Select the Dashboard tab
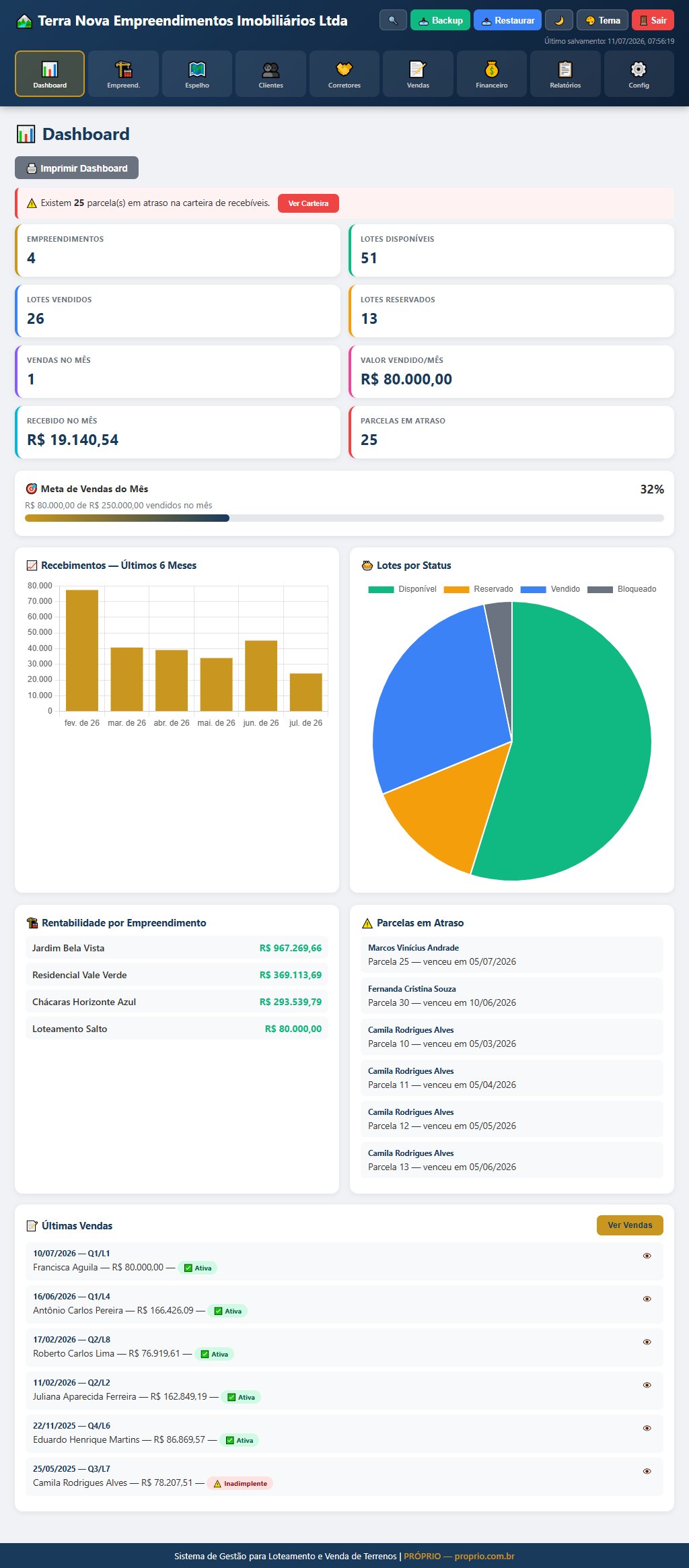The height and width of the screenshot is (1568, 689). [50, 74]
